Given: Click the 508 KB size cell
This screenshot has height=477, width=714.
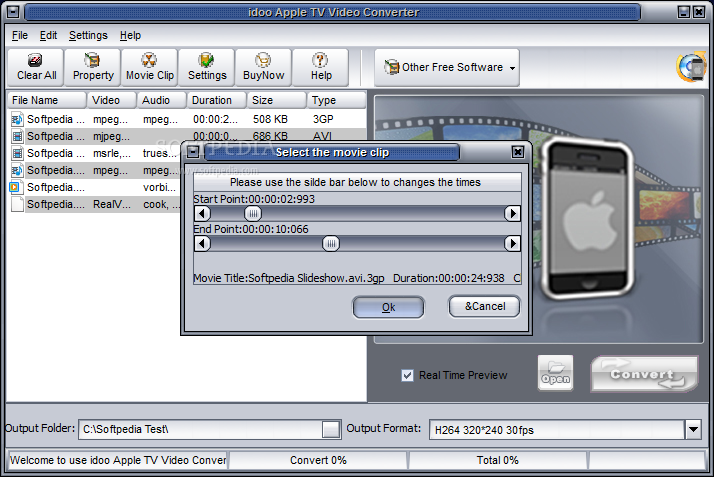Looking at the screenshot, I should tap(270, 119).
